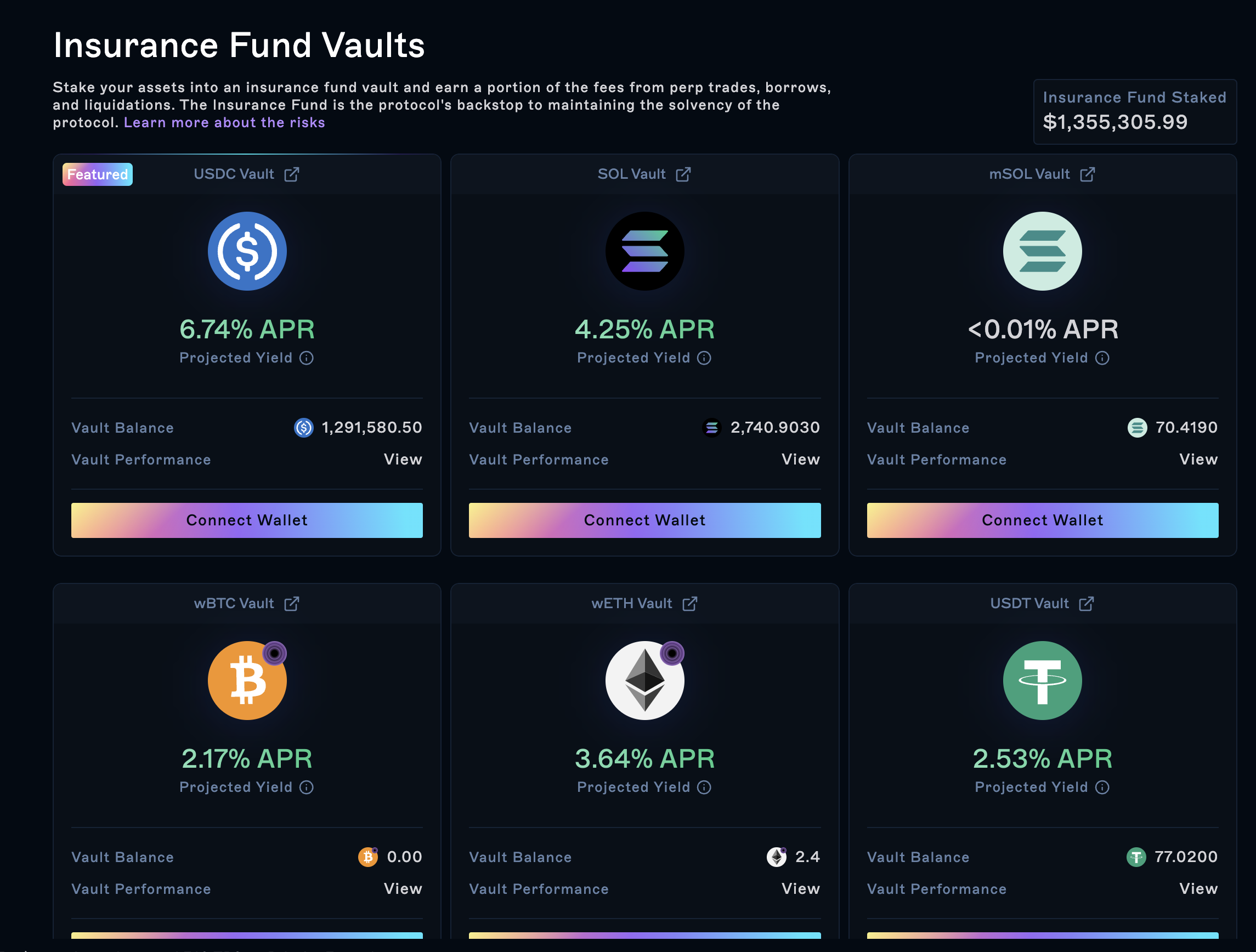
Task: Click the large Bitcoin logo in wBTC Vault
Action: coord(247,681)
